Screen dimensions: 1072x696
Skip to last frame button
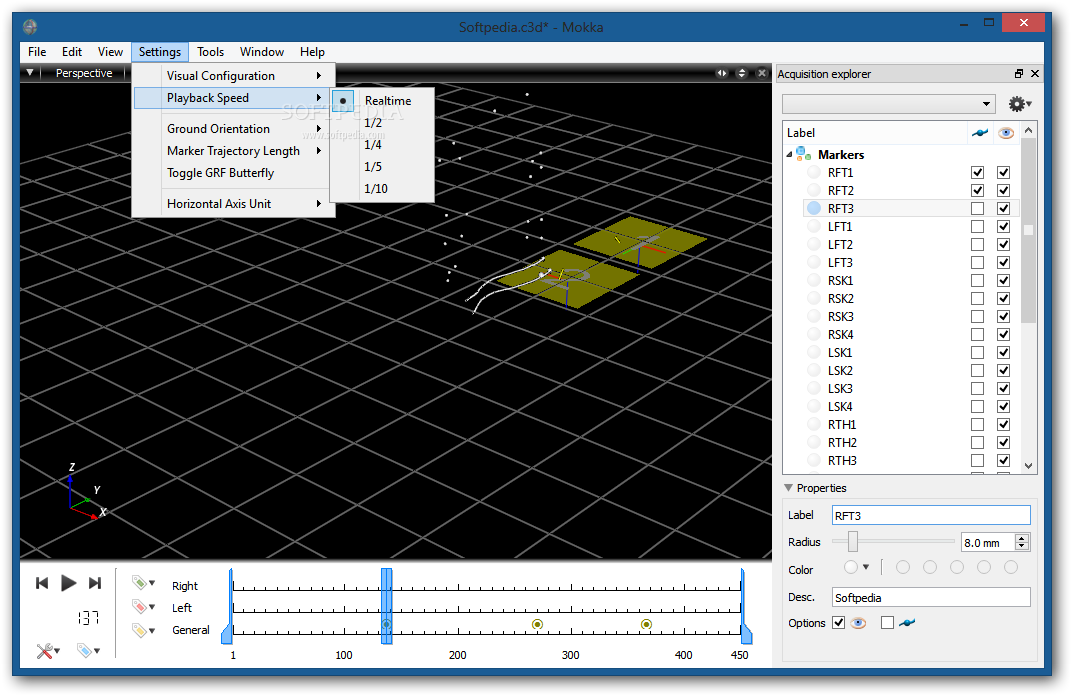95,583
